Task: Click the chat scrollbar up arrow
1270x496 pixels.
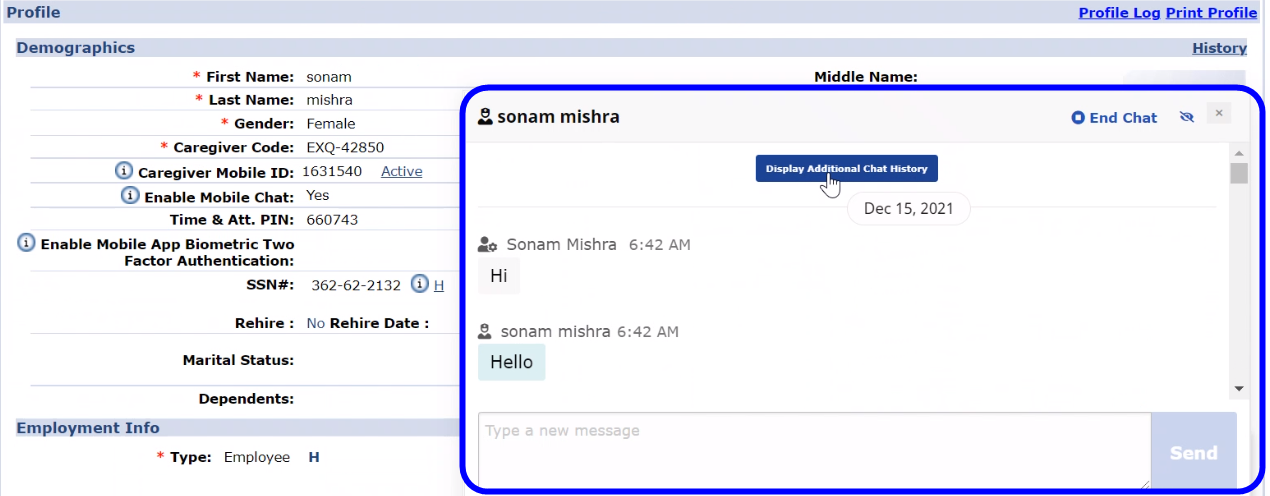Action: point(1239,153)
